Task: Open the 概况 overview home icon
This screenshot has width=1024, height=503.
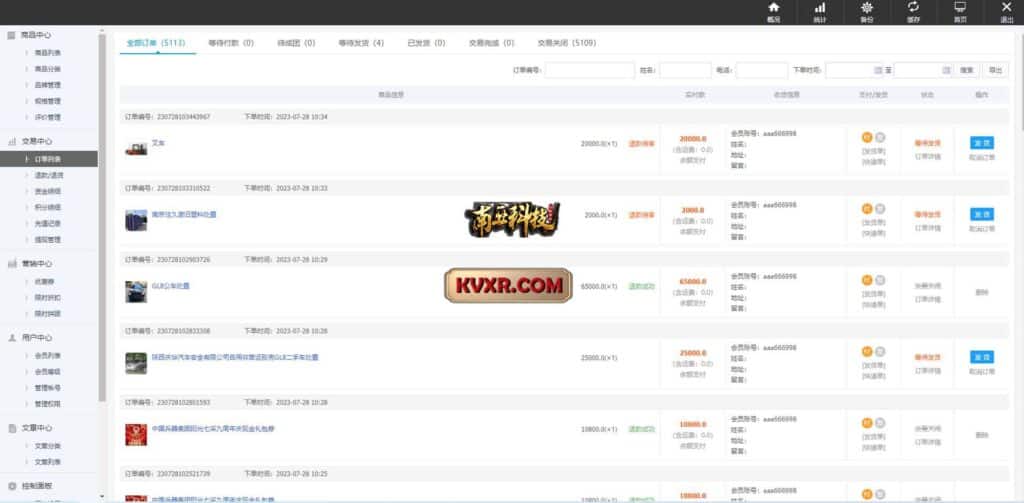Action: point(774,8)
